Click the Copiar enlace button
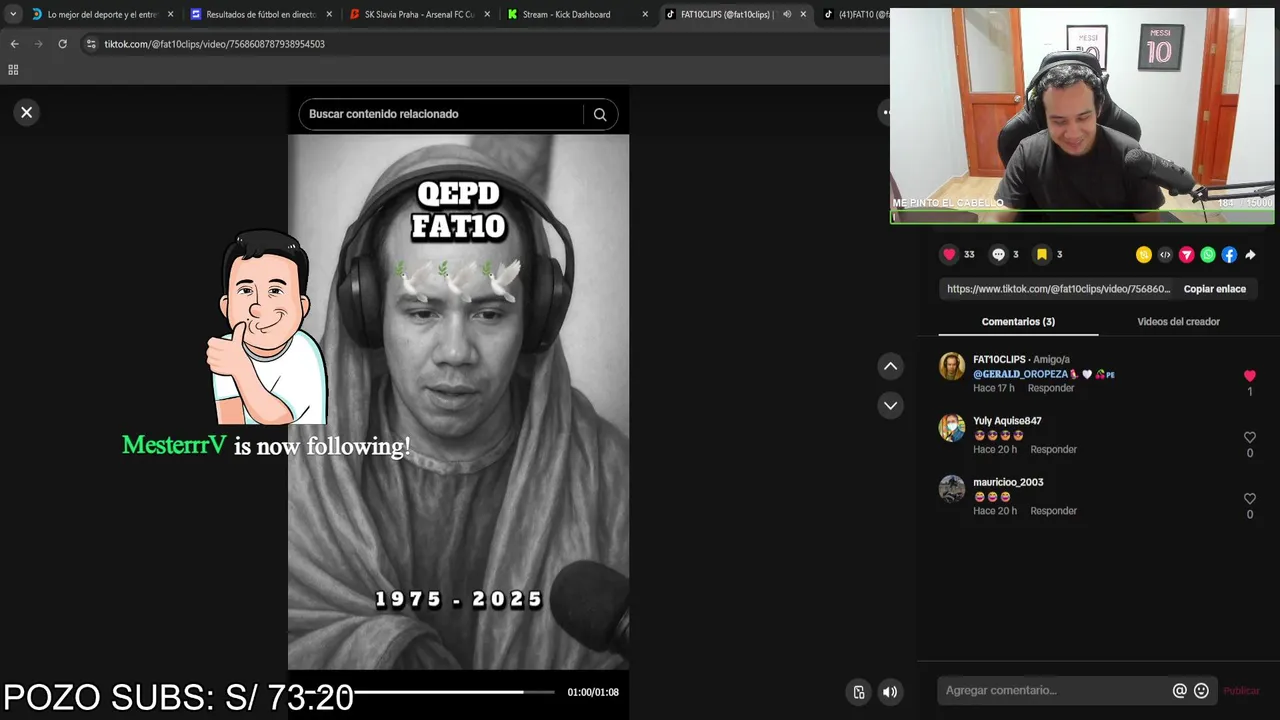 [1214, 289]
